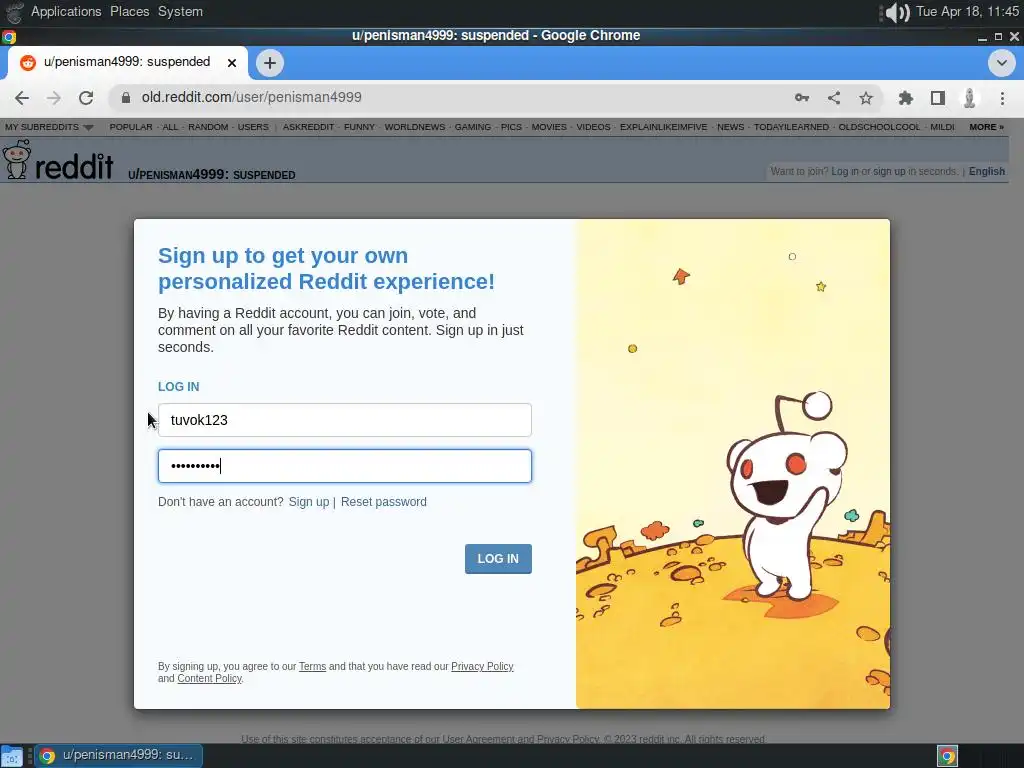This screenshot has width=1024, height=768.
Task: Open the Content Policy link
Action: [x=210, y=679]
